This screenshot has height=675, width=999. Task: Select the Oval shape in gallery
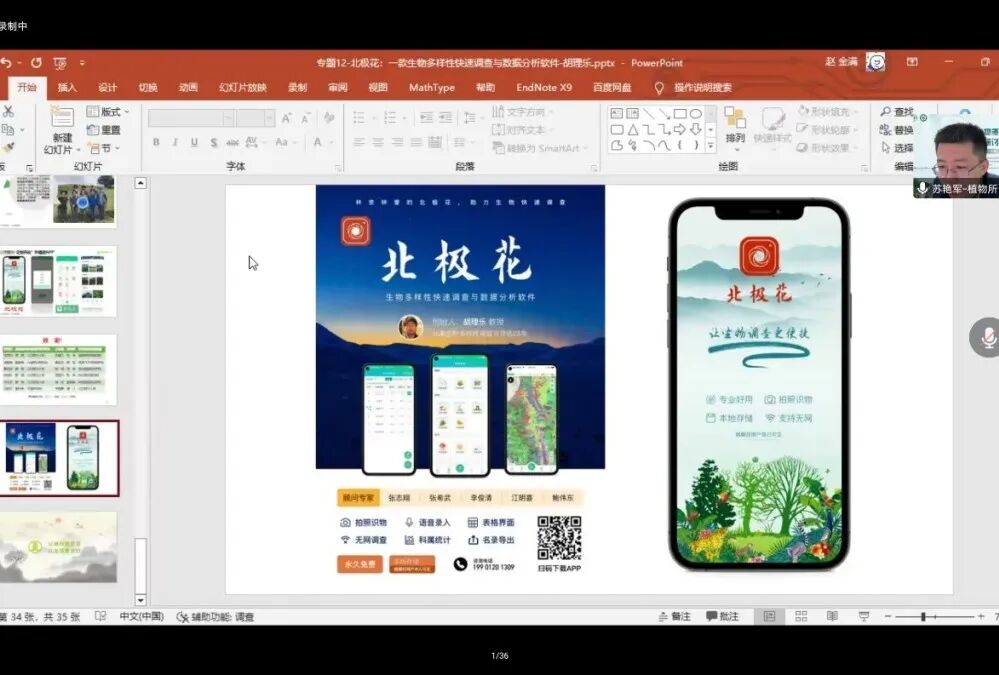[x=696, y=113]
